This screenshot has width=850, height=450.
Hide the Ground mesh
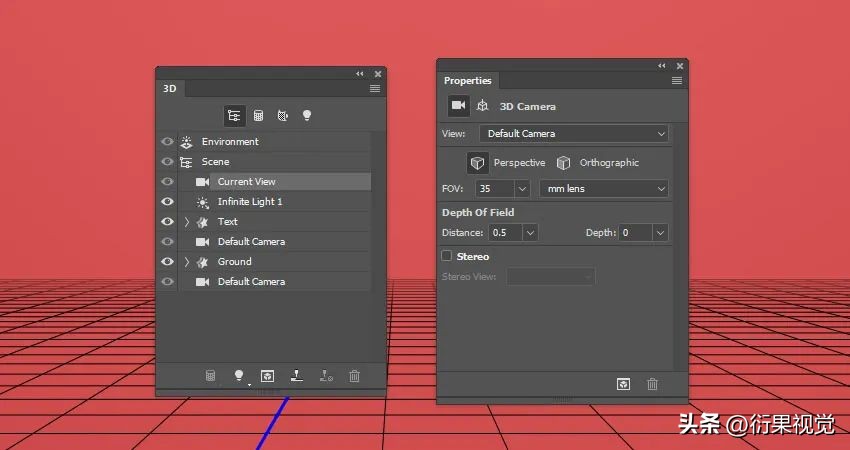[167, 261]
